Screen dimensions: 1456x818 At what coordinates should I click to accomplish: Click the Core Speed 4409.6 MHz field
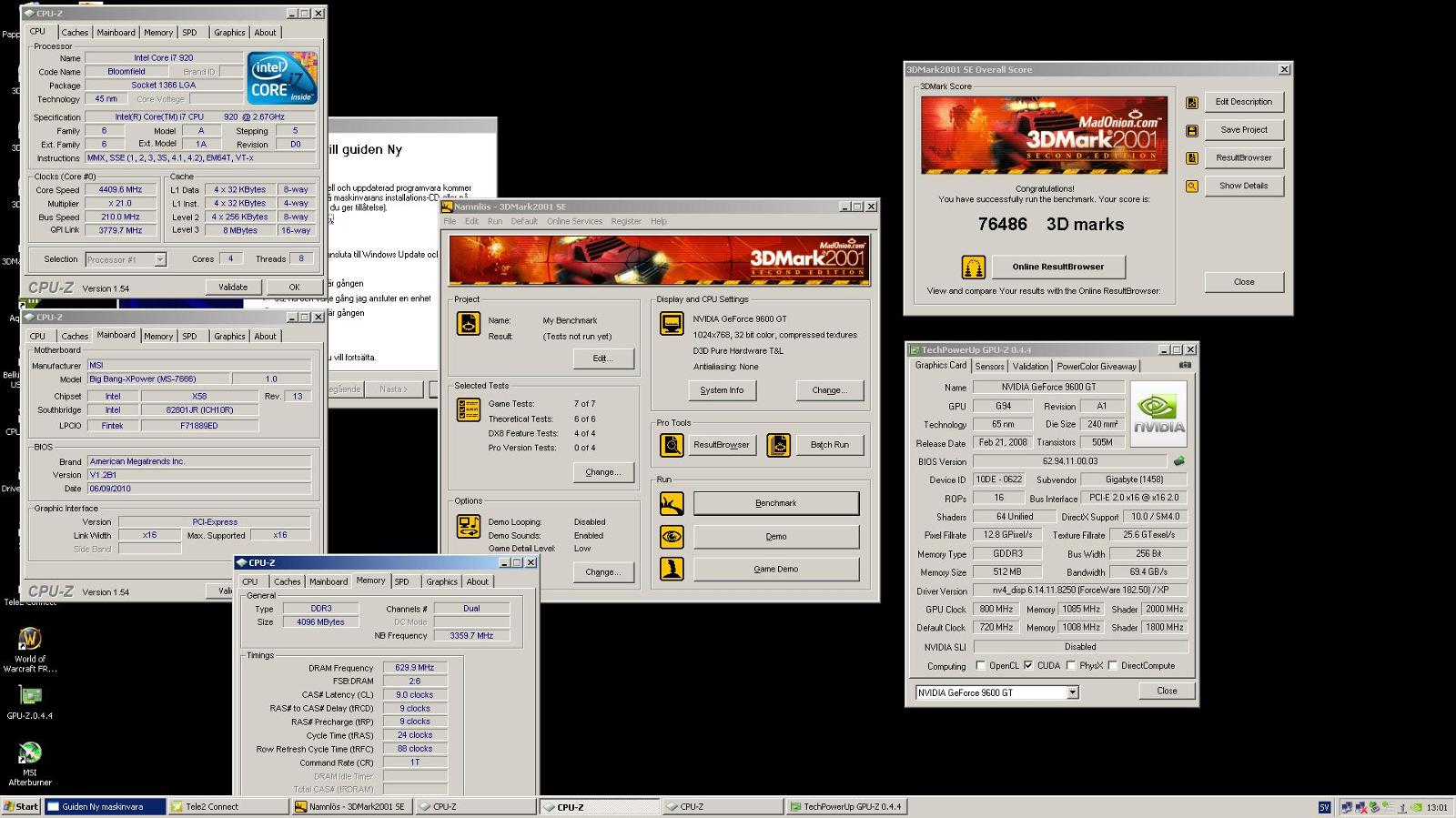120,190
